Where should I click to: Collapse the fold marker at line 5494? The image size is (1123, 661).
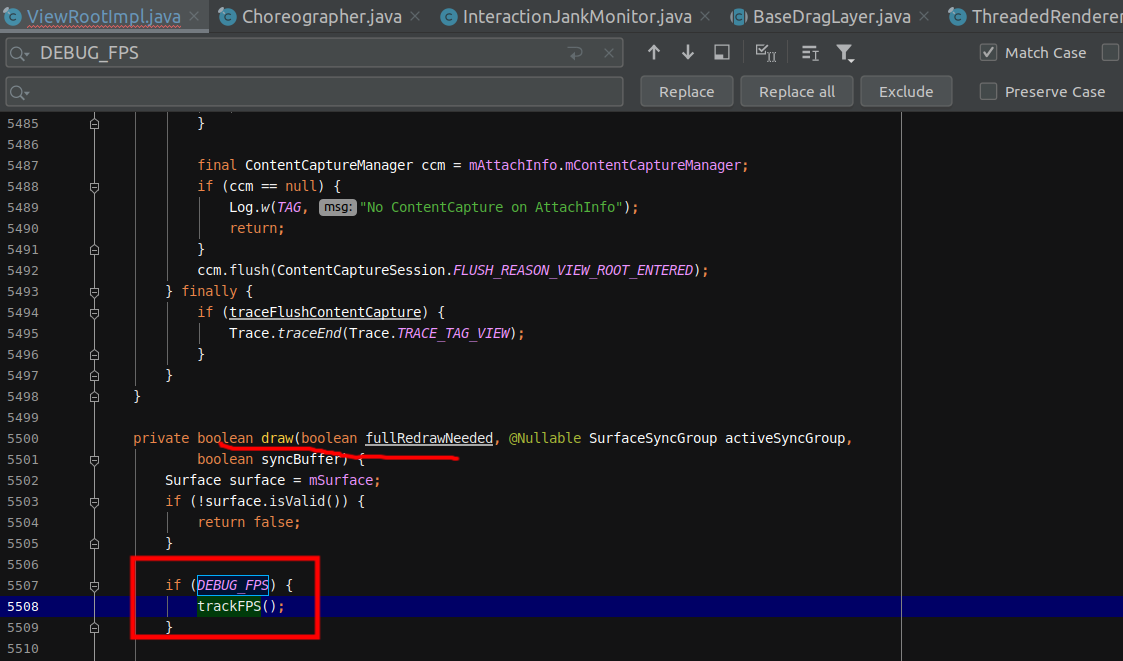pos(94,313)
